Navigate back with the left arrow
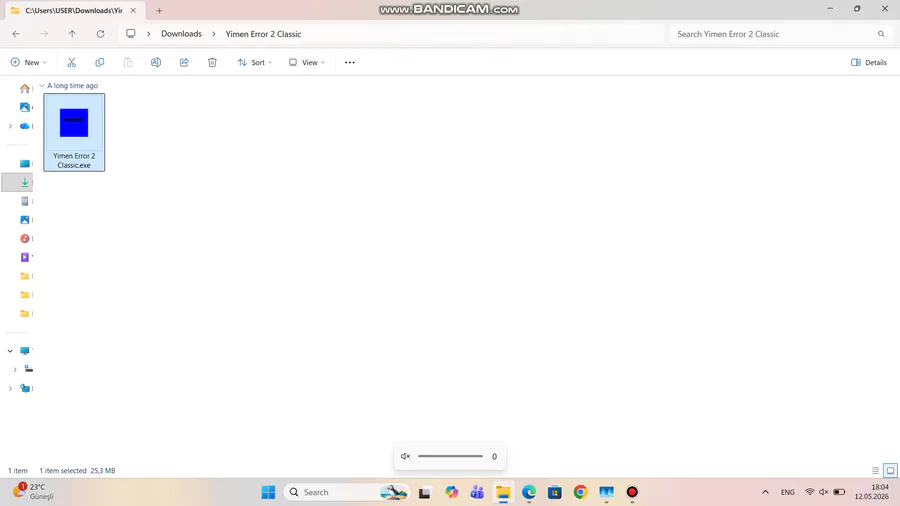This screenshot has height=506, width=900. pos(16,34)
